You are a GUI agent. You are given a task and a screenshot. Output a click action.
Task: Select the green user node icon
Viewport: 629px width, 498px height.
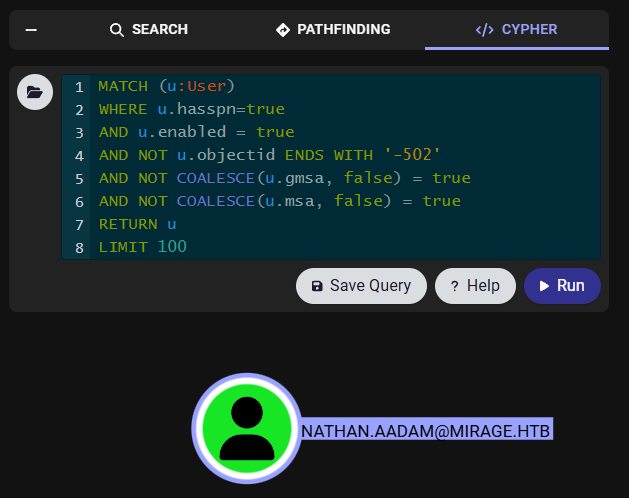pos(246,429)
